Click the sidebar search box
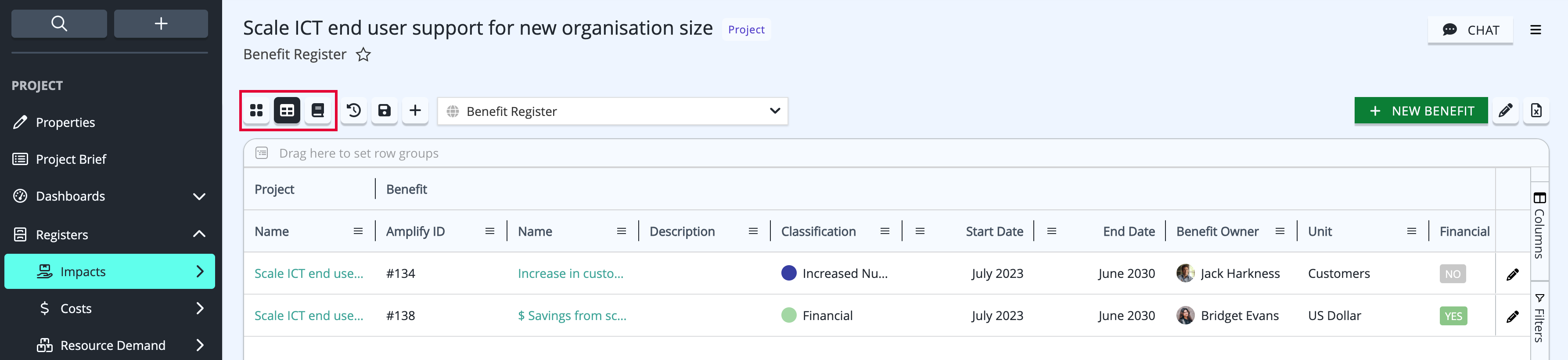The width and height of the screenshot is (1568, 360). click(x=59, y=24)
